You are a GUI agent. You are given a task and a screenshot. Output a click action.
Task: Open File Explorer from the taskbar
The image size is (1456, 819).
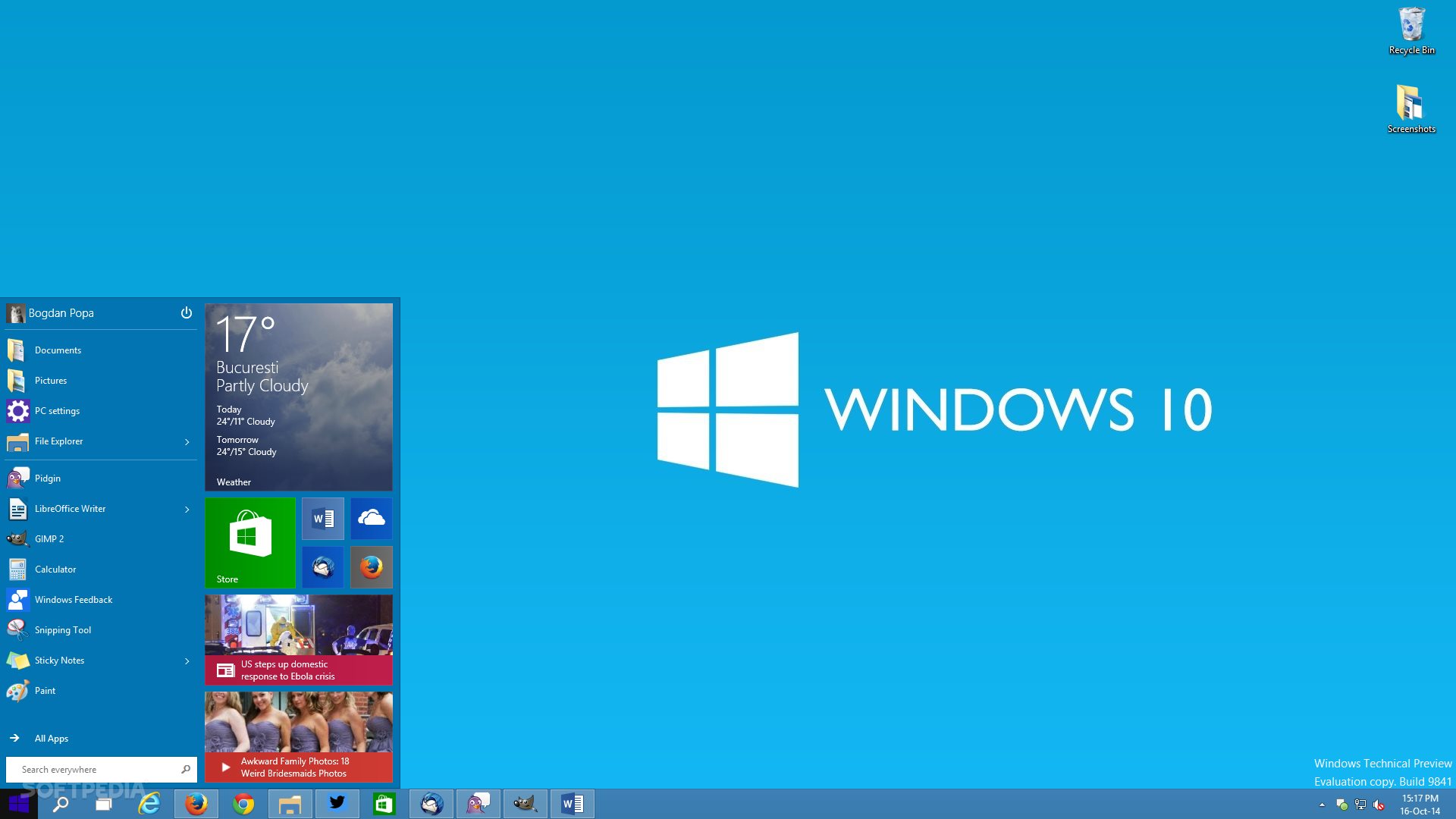[290, 804]
